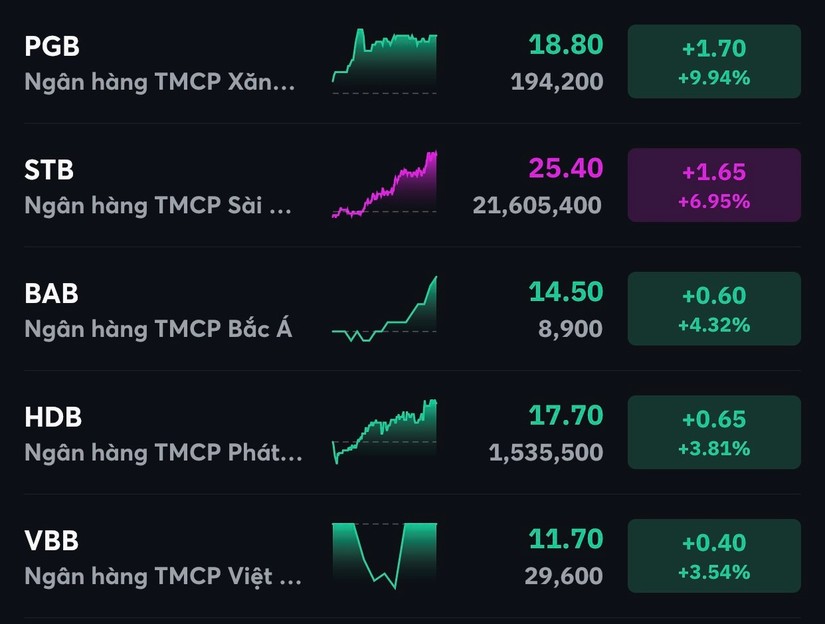Open the BAB mini price chart
The height and width of the screenshot is (624, 825).
(x=384, y=309)
